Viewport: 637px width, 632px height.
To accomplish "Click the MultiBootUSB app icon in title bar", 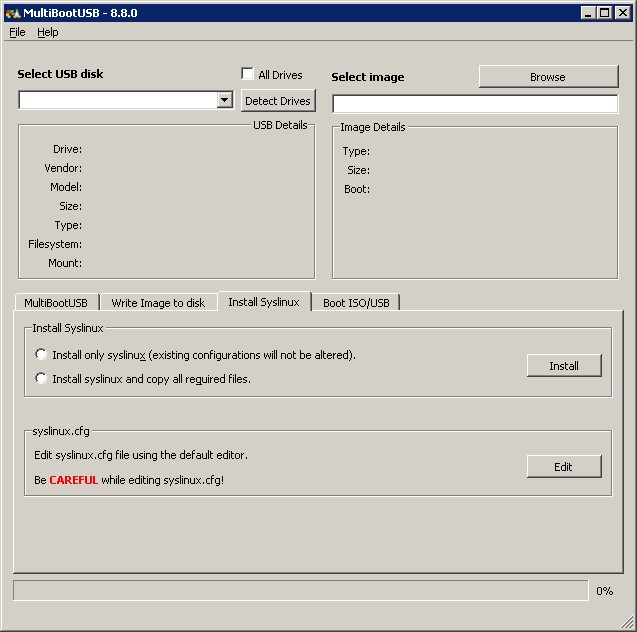I will 13,13.
